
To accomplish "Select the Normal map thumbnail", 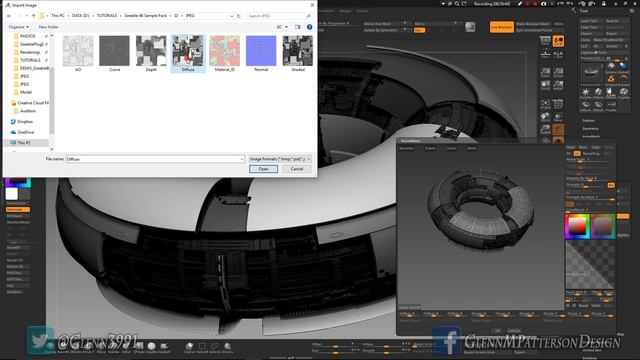I will (x=261, y=53).
